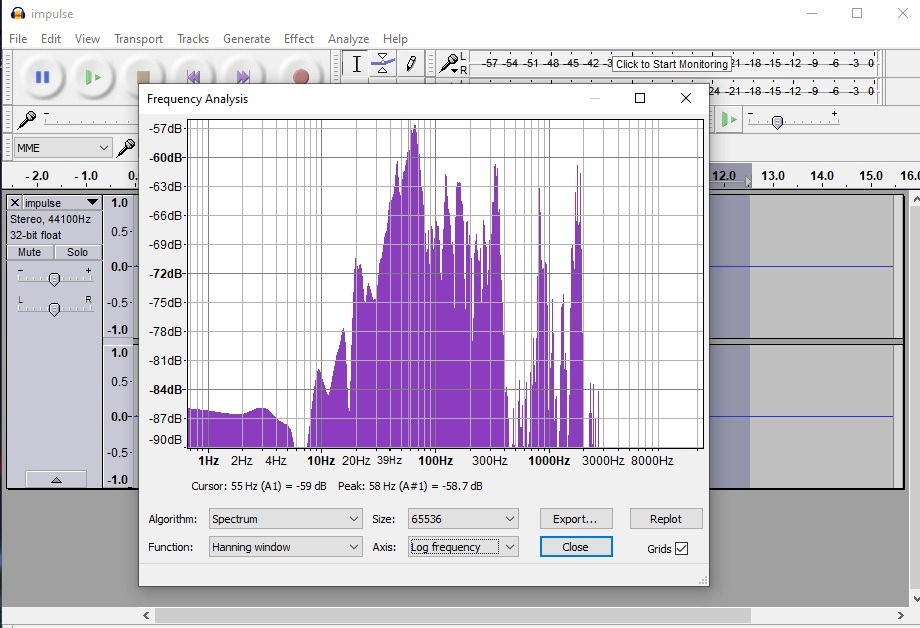Open the Analyze menu
920x628 pixels.
(349, 39)
